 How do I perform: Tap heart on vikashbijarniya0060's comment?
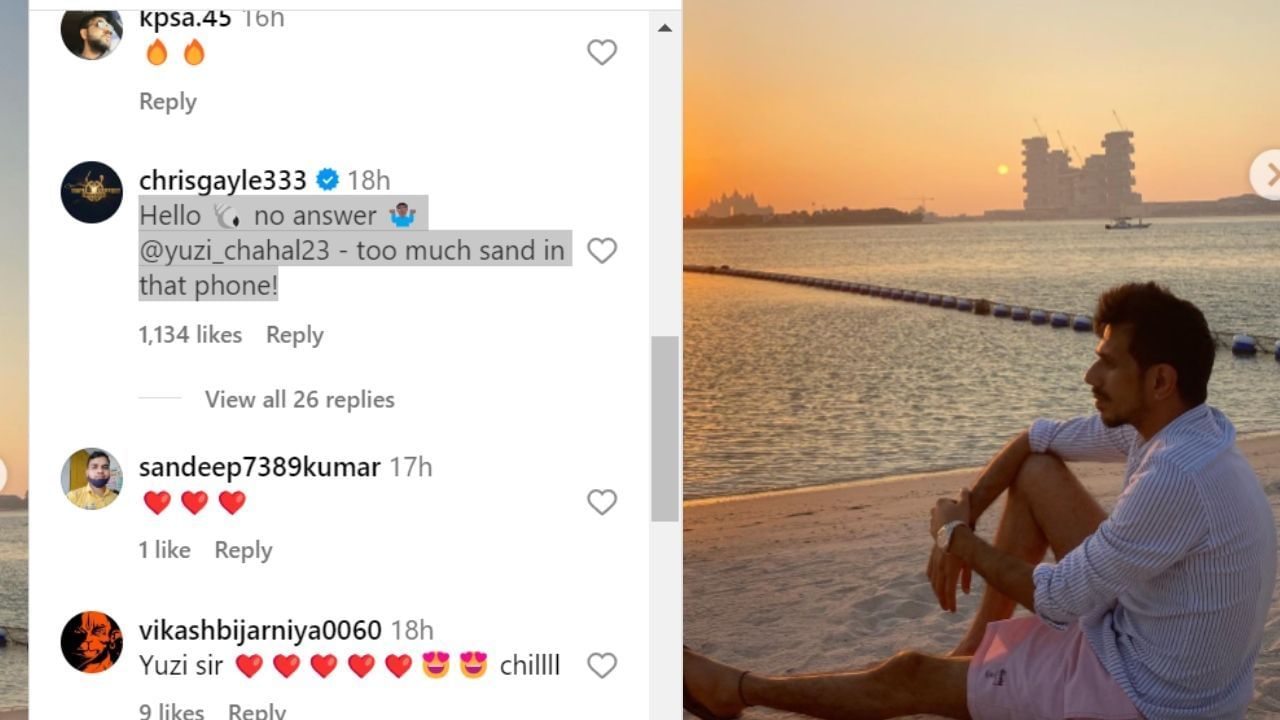click(x=601, y=665)
